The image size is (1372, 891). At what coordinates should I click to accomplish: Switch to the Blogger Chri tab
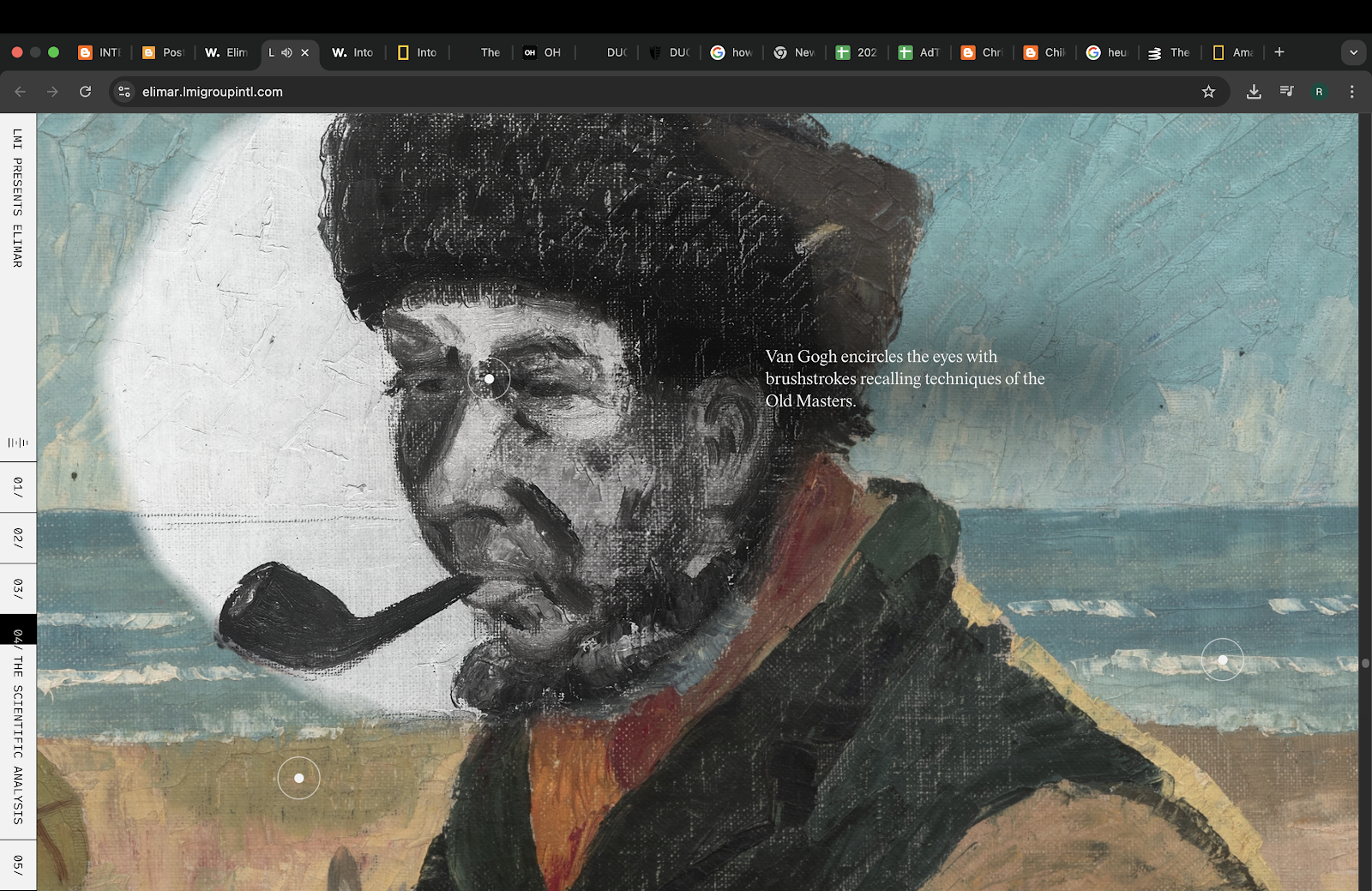pos(982,52)
